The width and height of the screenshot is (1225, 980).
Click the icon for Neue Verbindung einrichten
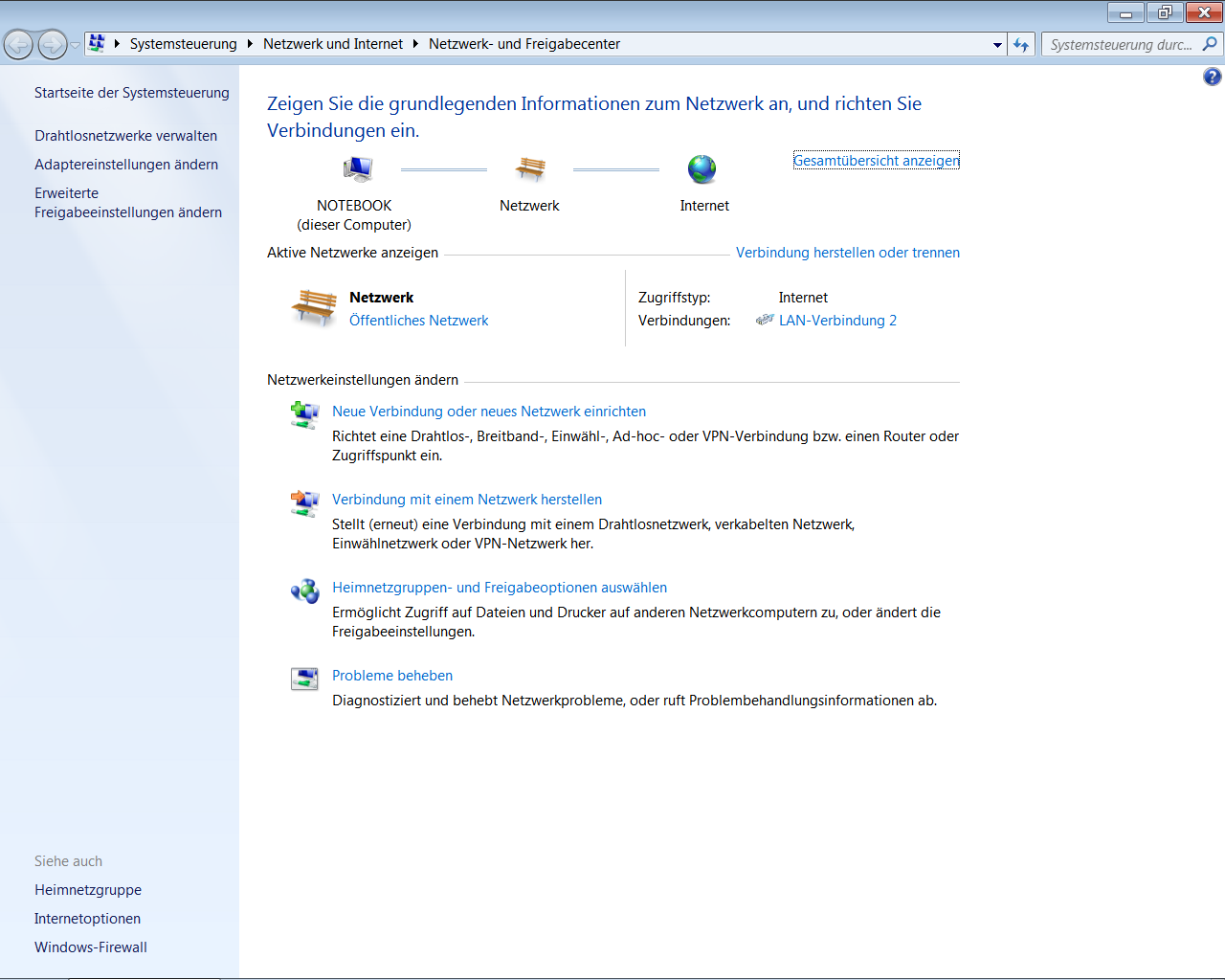(304, 414)
